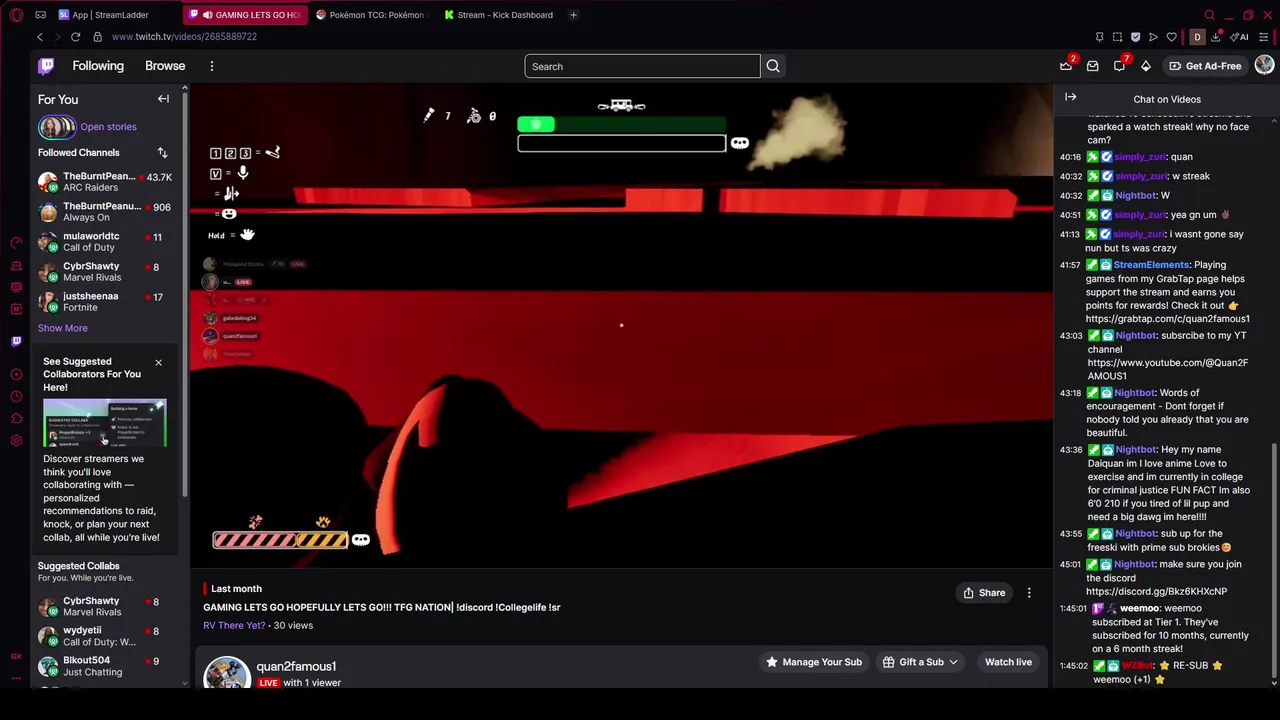This screenshot has width=1280, height=720.
Task: Expand the Gift a Sub dropdown
Action: coord(920,662)
